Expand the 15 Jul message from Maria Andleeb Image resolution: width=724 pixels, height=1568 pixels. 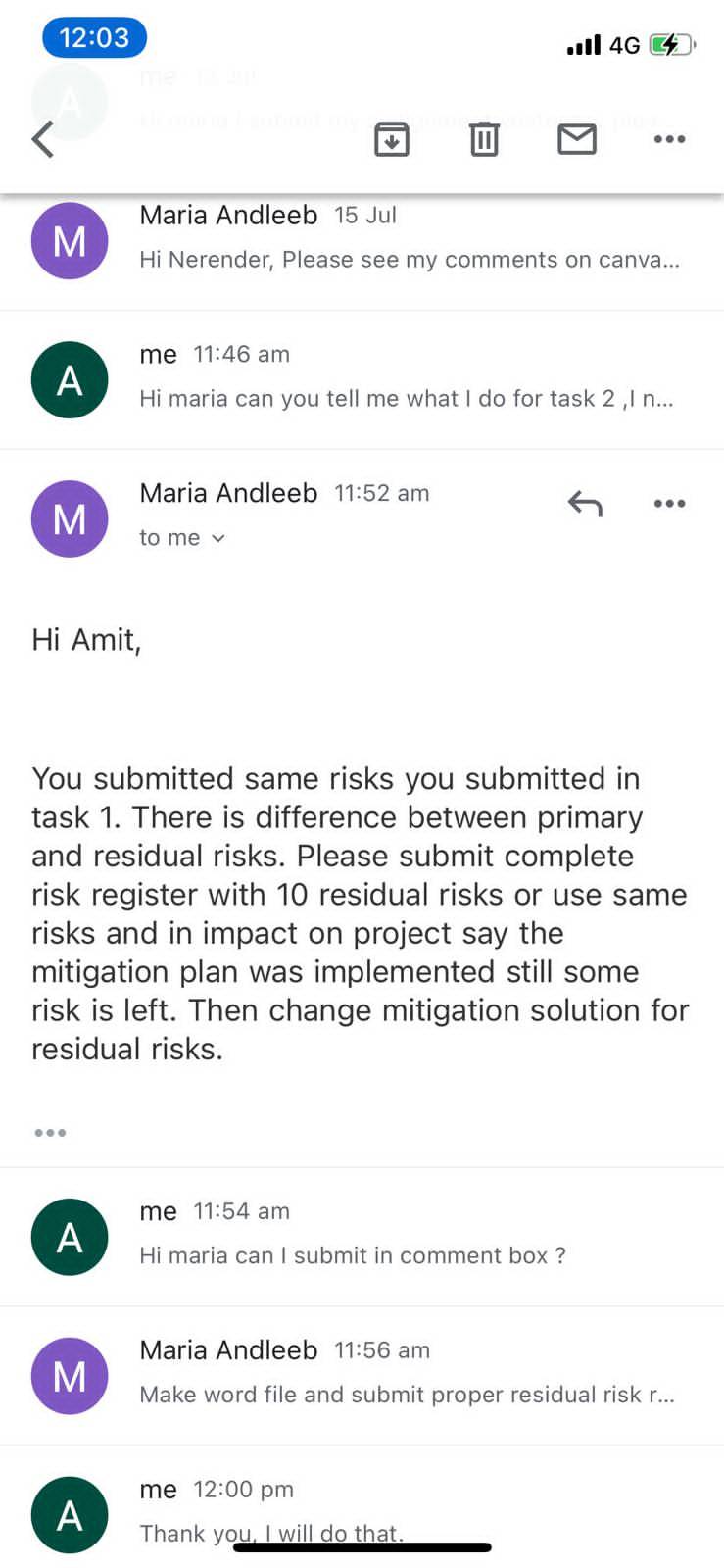pos(362,241)
